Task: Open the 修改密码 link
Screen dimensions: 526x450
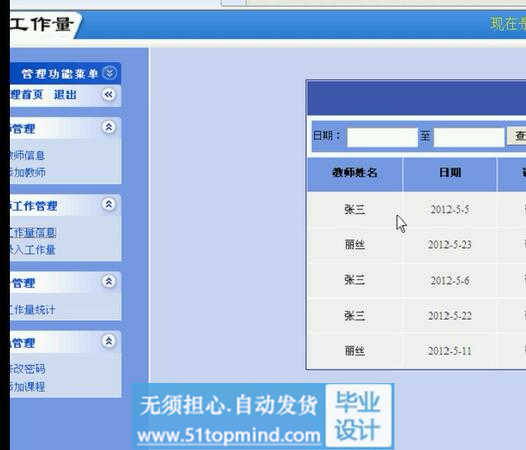Action: click(x=28, y=369)
